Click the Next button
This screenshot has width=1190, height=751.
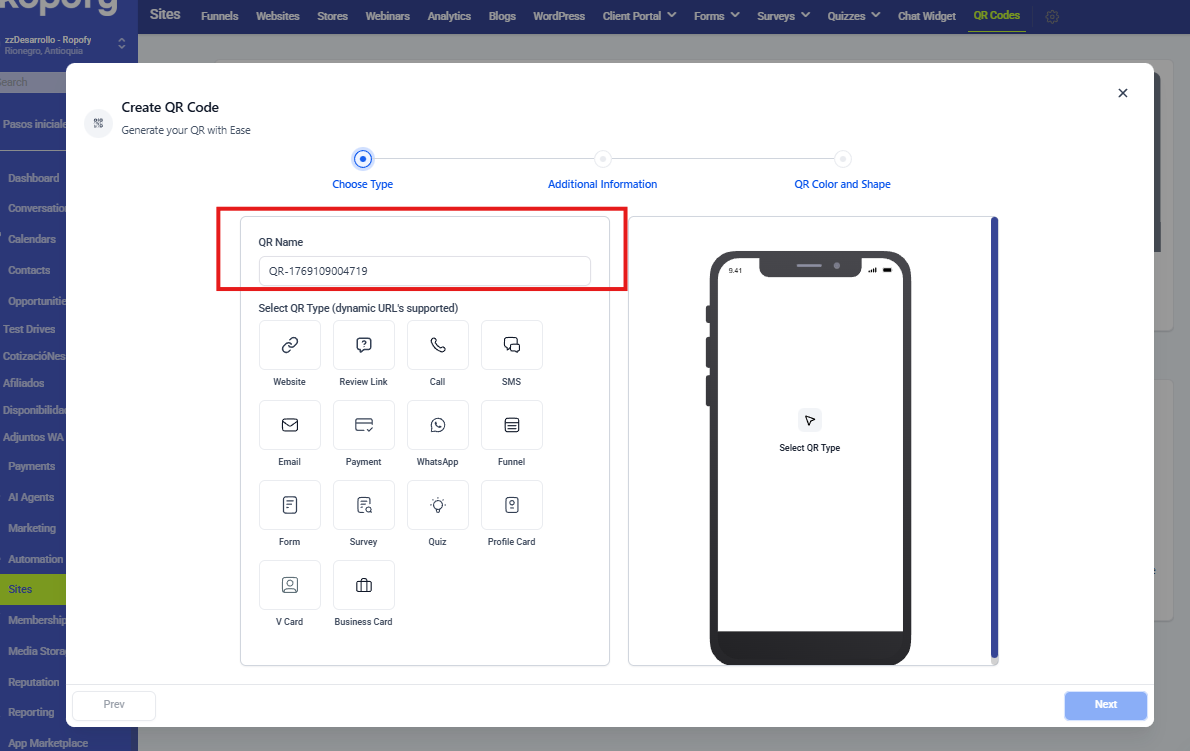pos(1105,705)
